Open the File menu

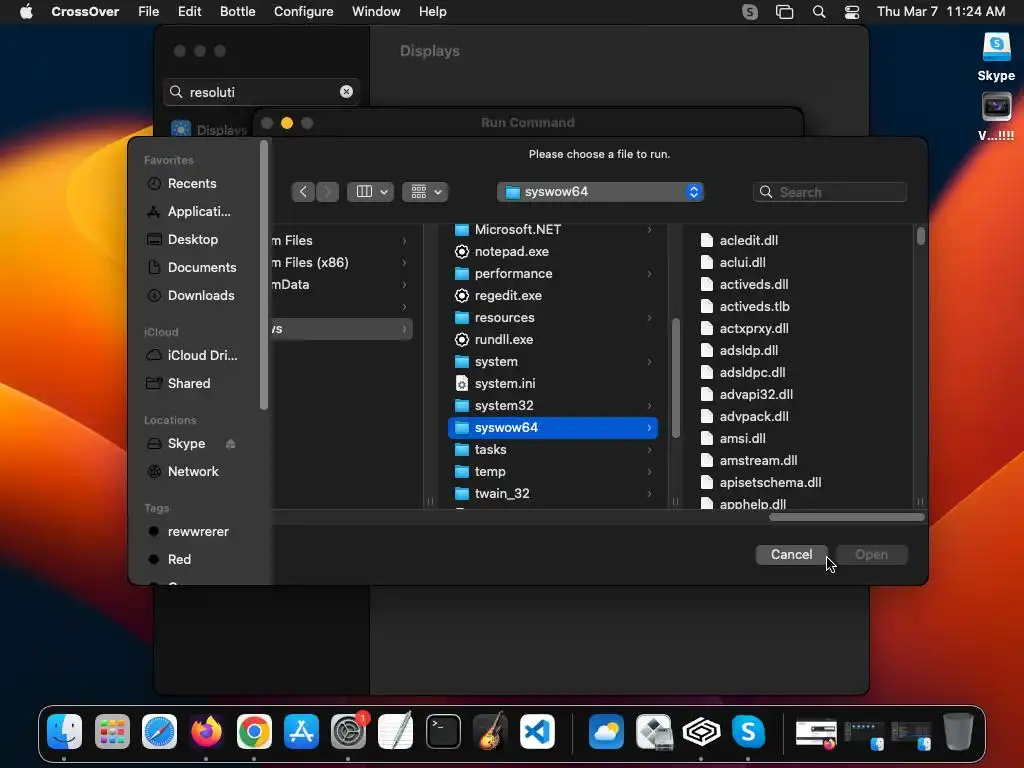coord(148,12)
